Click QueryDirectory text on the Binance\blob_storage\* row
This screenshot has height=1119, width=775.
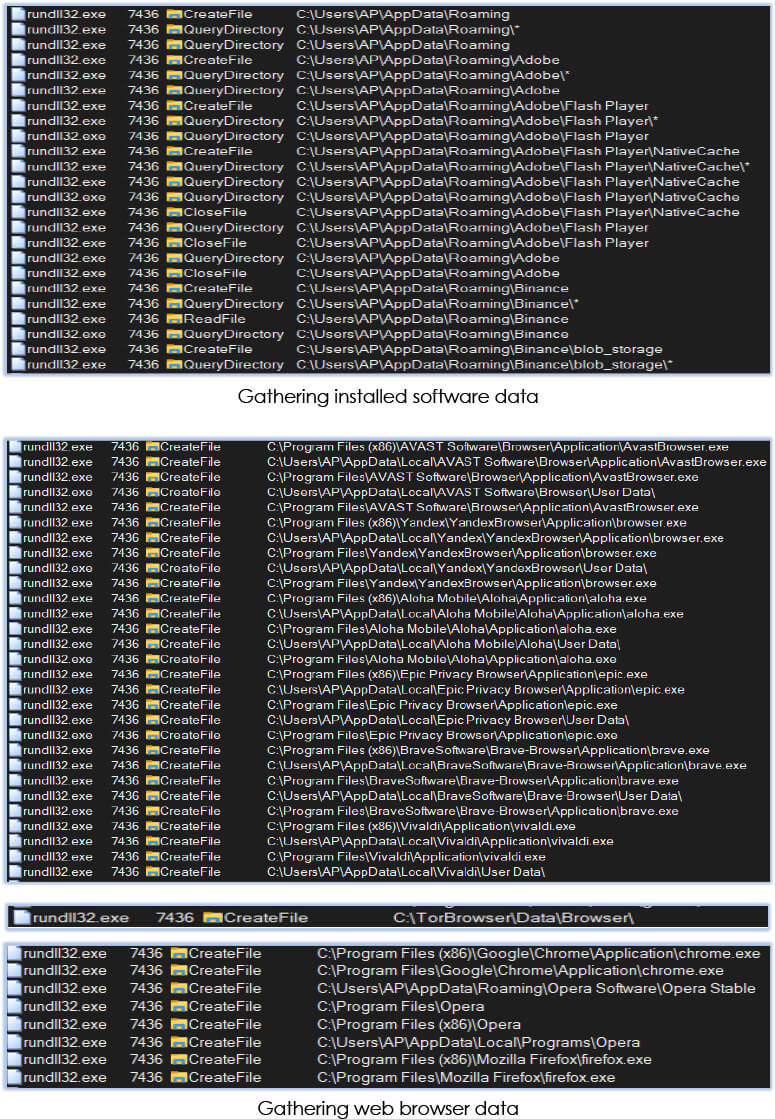coord(233,365)
